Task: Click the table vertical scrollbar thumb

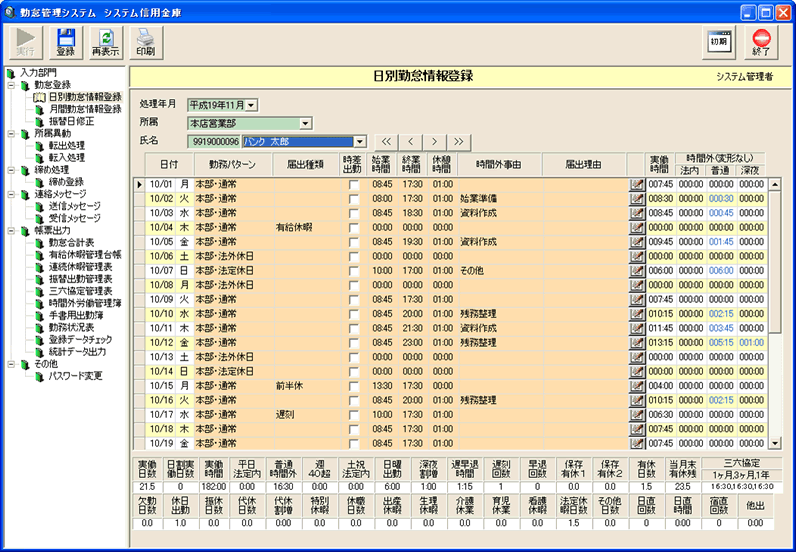Action: 775,262
